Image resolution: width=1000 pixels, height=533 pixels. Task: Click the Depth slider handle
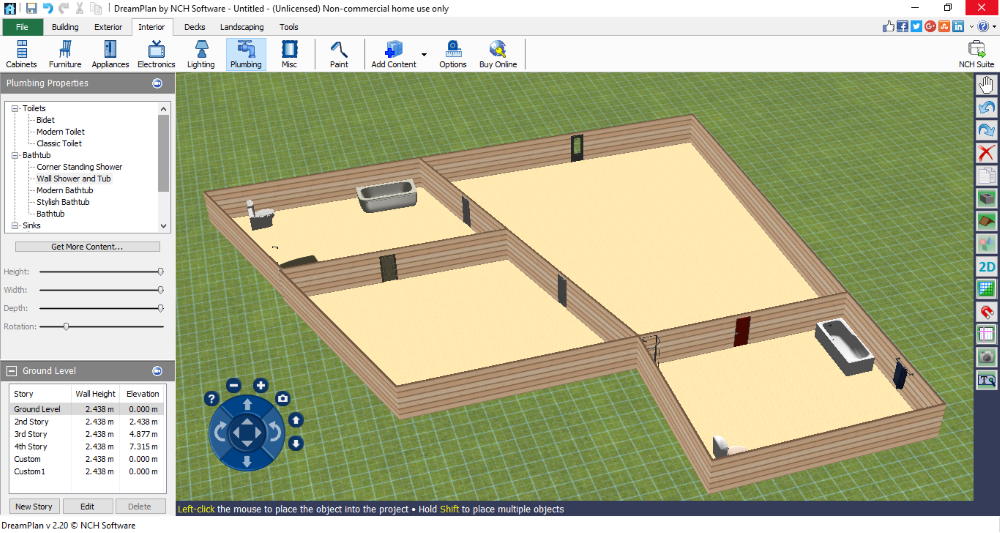(x=160, y=308)
